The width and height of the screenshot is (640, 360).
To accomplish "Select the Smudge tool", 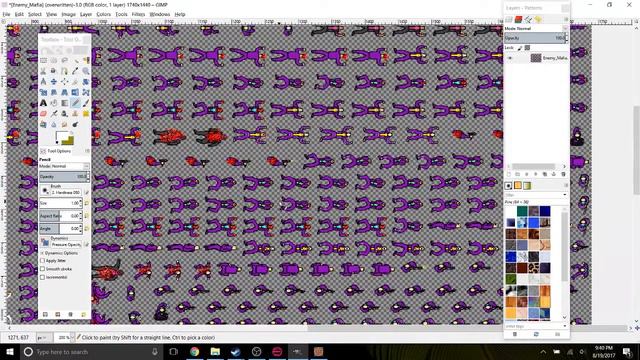I will click(64, 124).
